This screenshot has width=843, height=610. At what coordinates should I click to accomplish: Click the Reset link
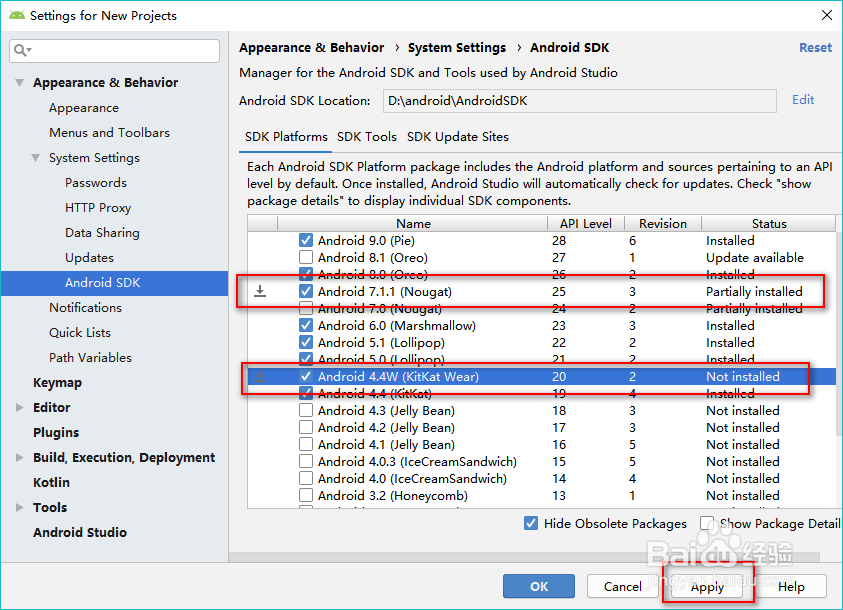pyautogui.click(x=815, y=47)
